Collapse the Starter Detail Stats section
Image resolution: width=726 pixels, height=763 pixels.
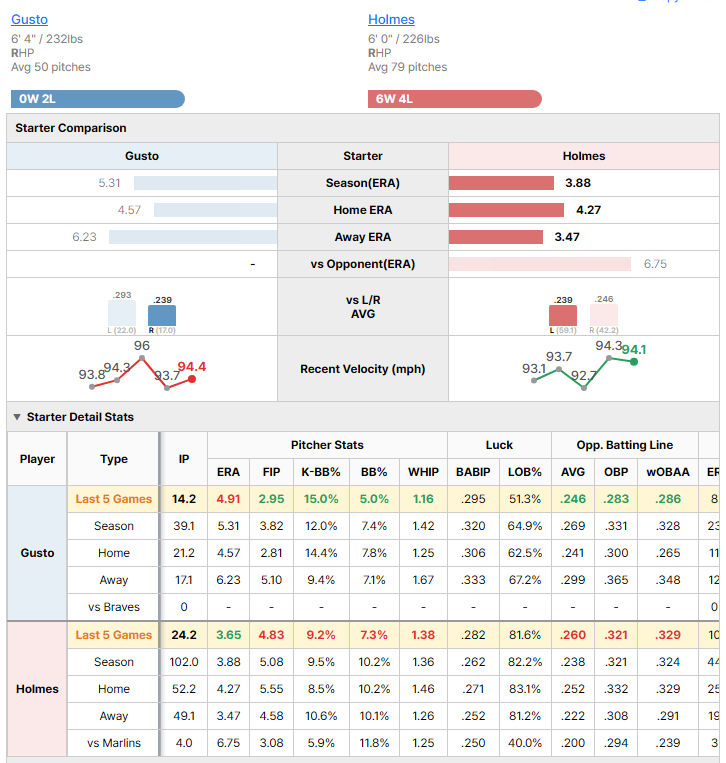click(17, 417)
